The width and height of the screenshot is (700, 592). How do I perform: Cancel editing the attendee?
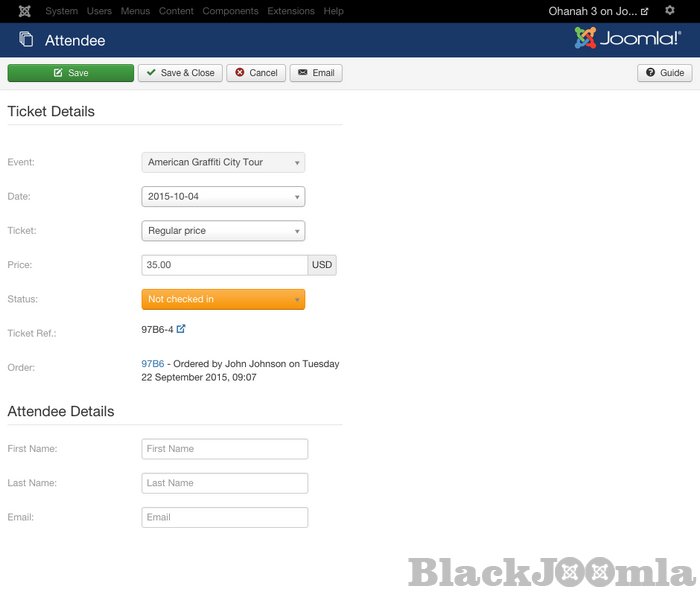(255, 73)
